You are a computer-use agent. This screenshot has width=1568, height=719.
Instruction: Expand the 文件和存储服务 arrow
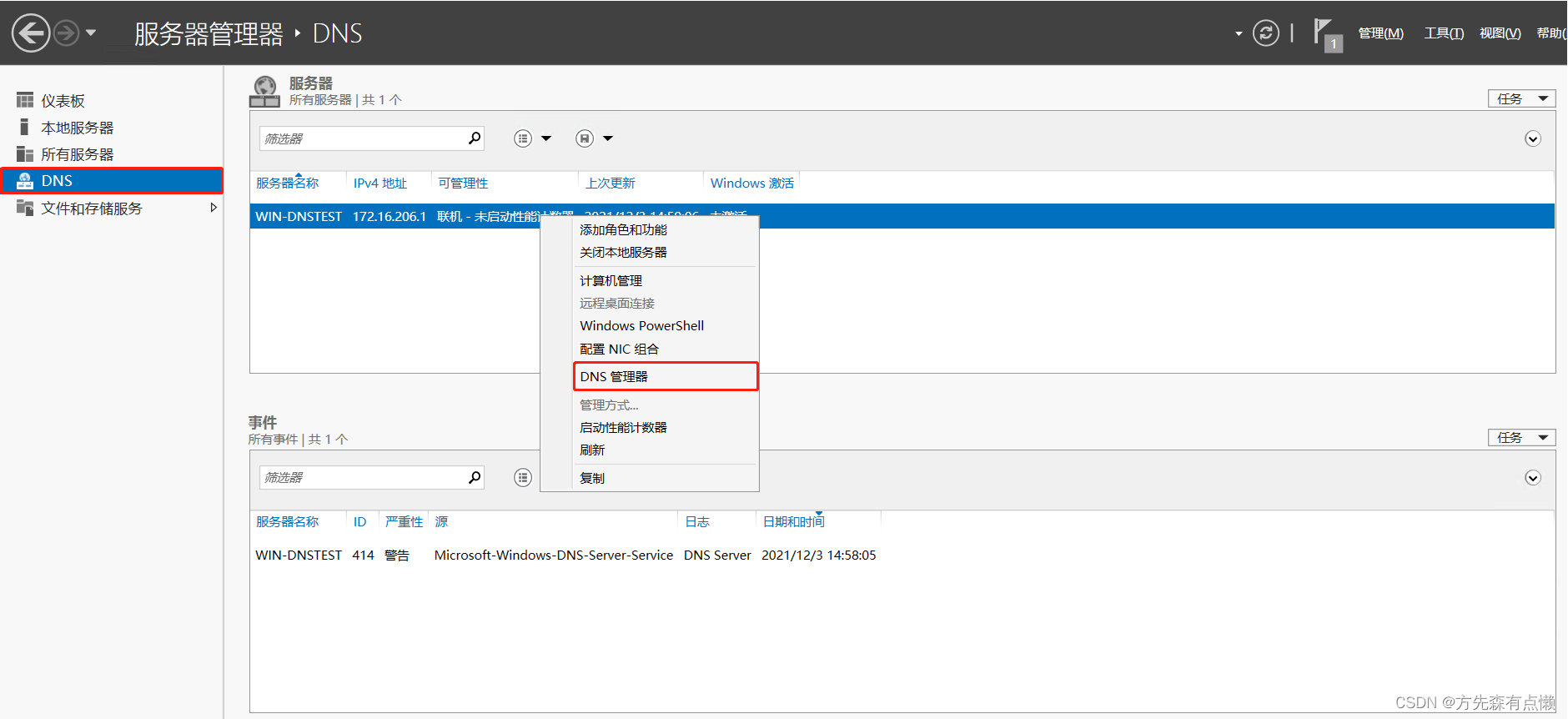click(x=214, y=208)
